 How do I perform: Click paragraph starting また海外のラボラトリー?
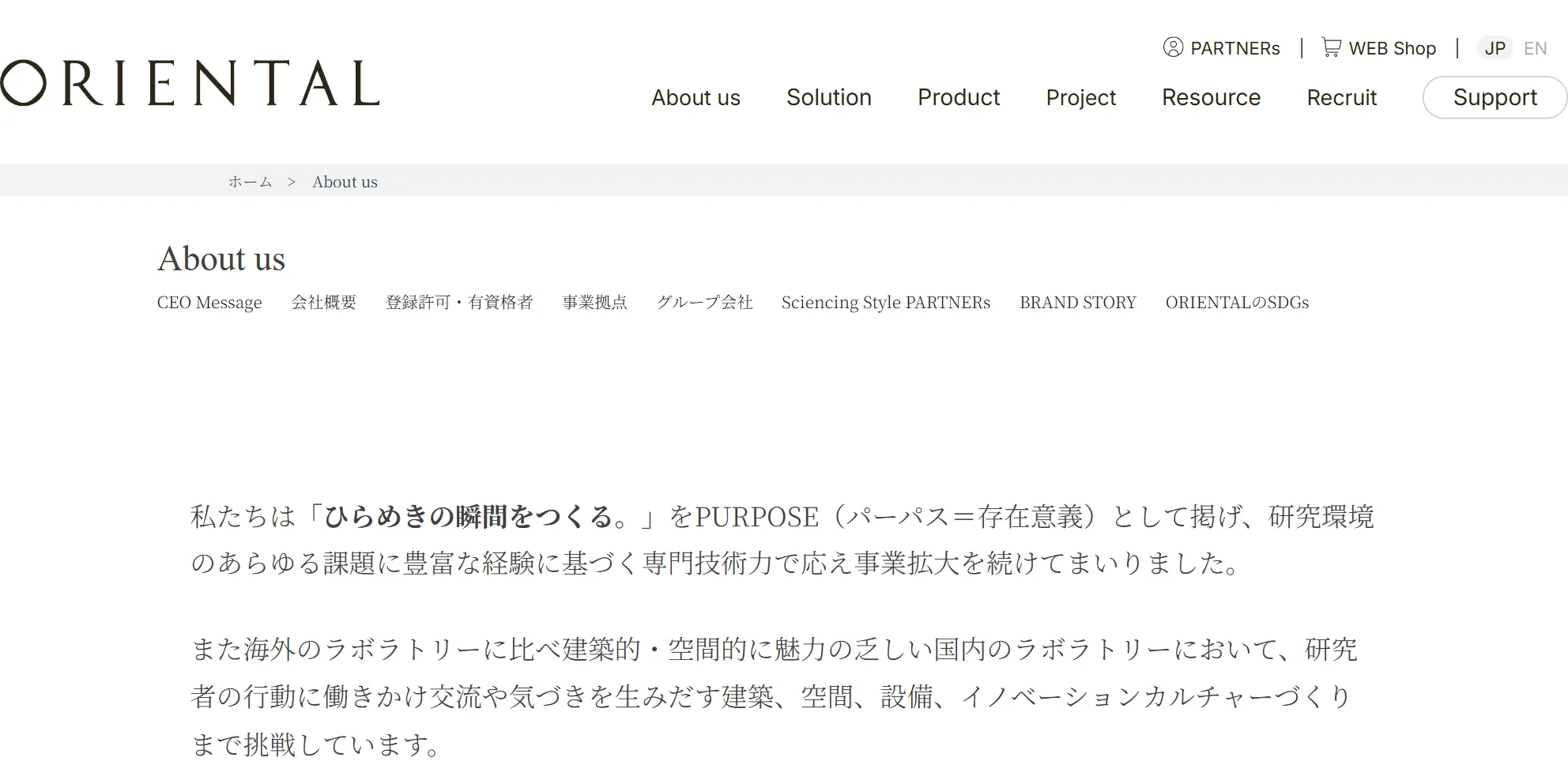(774, 696)
